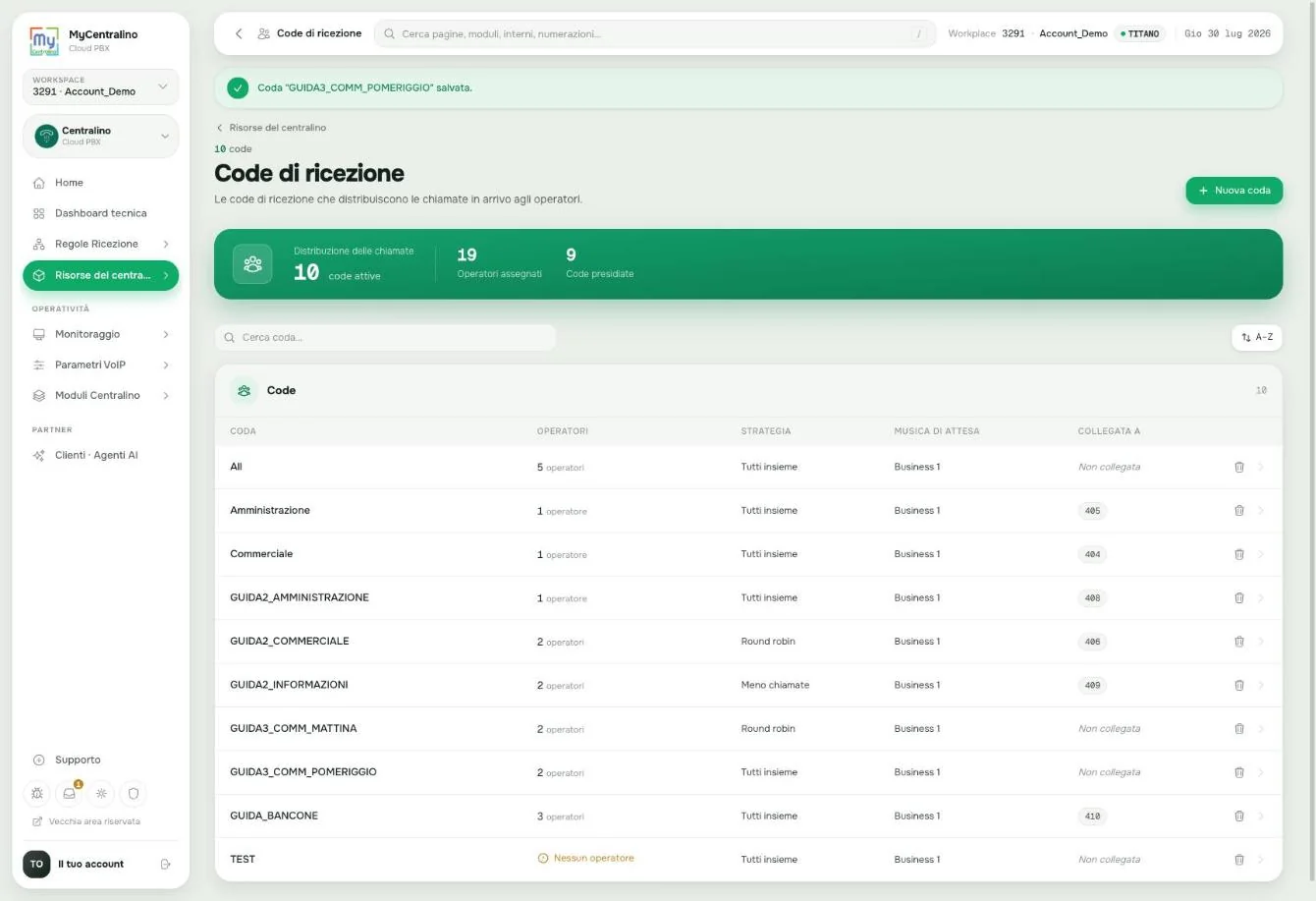Screen dimensions: 1316x901
Task: Toggle the light theme sun icon
Action: 101,793
